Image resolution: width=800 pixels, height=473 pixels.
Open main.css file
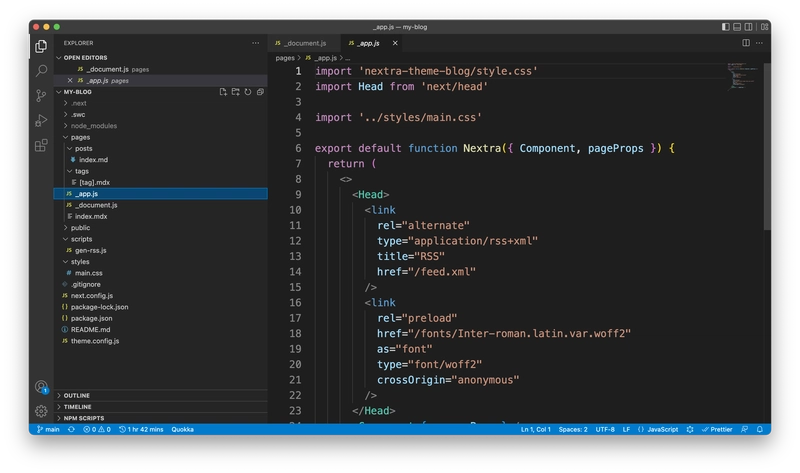(161, 273)
